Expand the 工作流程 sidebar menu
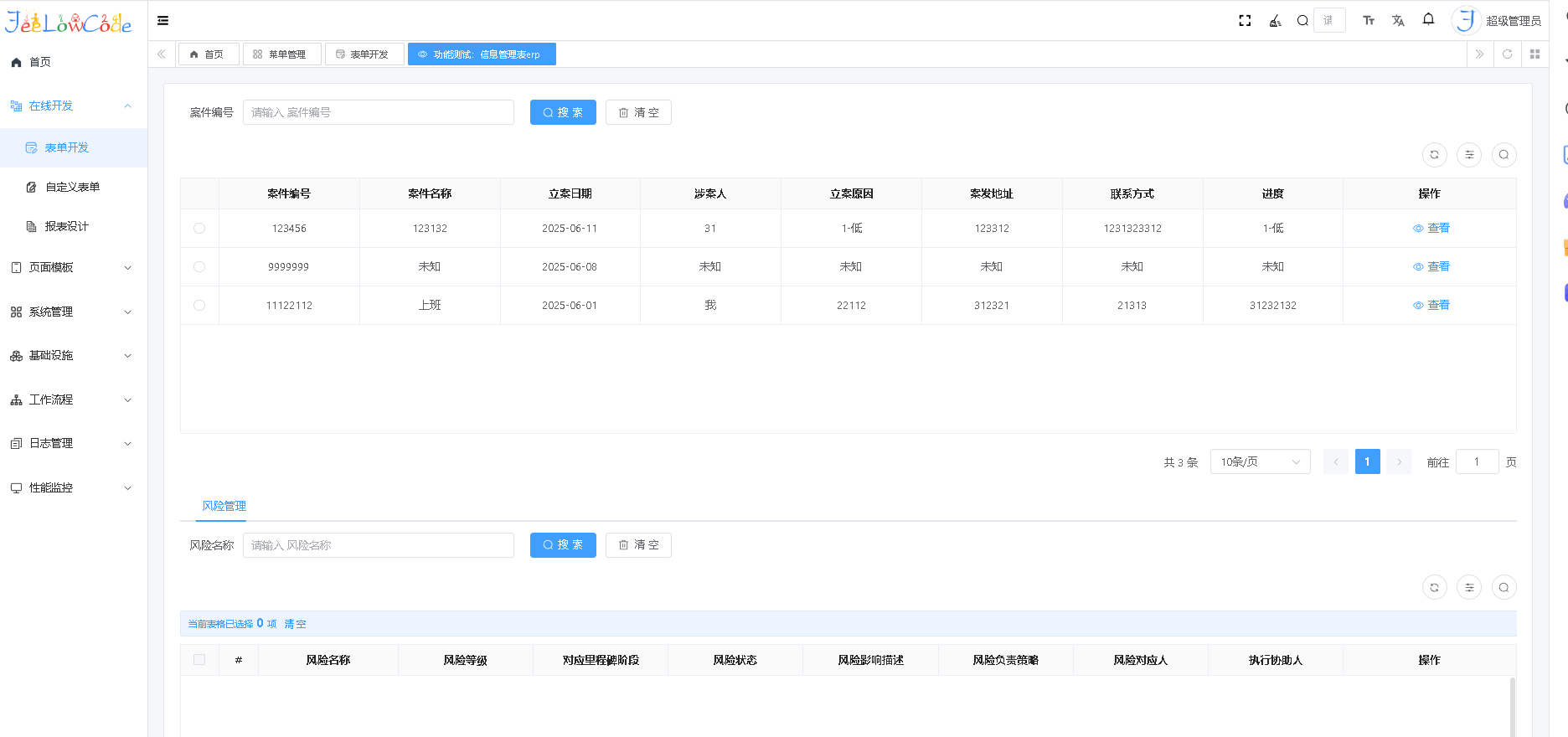Screen dimensions: 1568x737 pyautogui.click(x=74, y=399)
